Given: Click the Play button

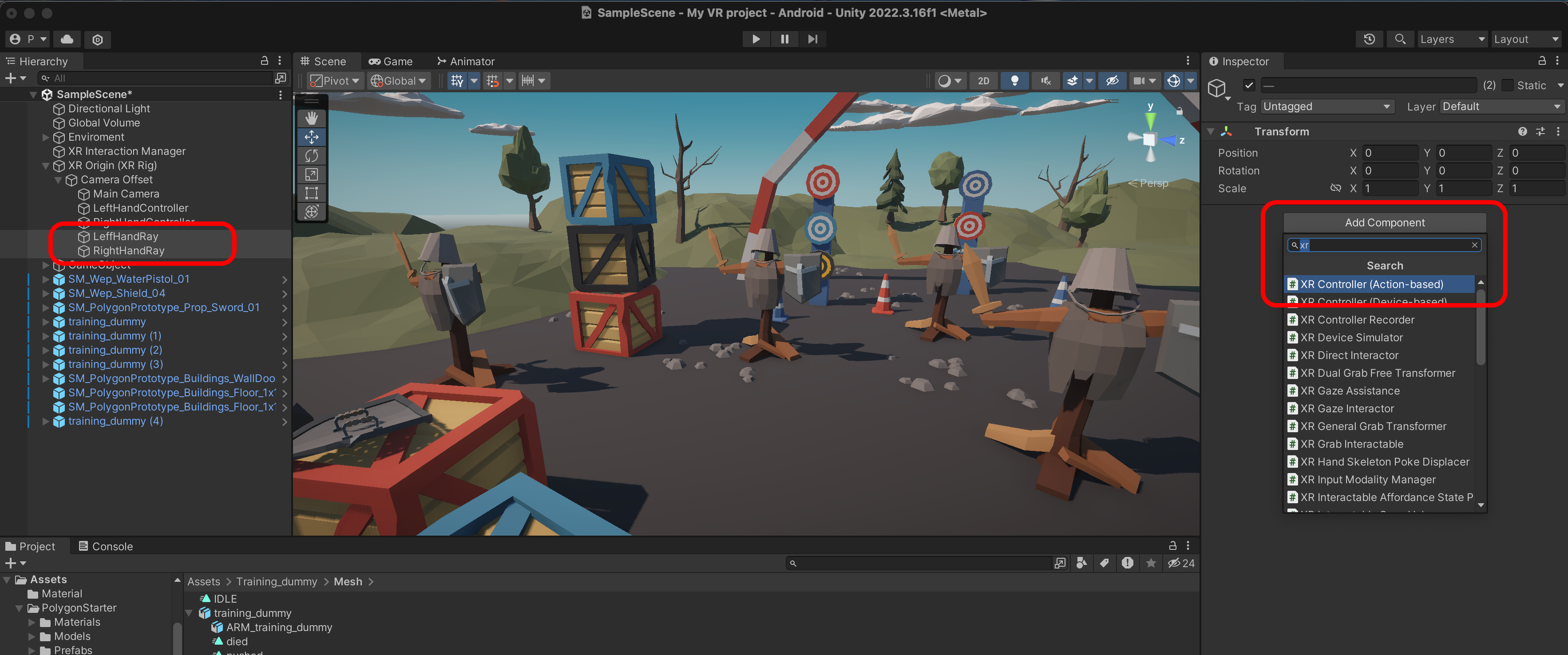Looking at the screenshot, I should click(756, 39).
